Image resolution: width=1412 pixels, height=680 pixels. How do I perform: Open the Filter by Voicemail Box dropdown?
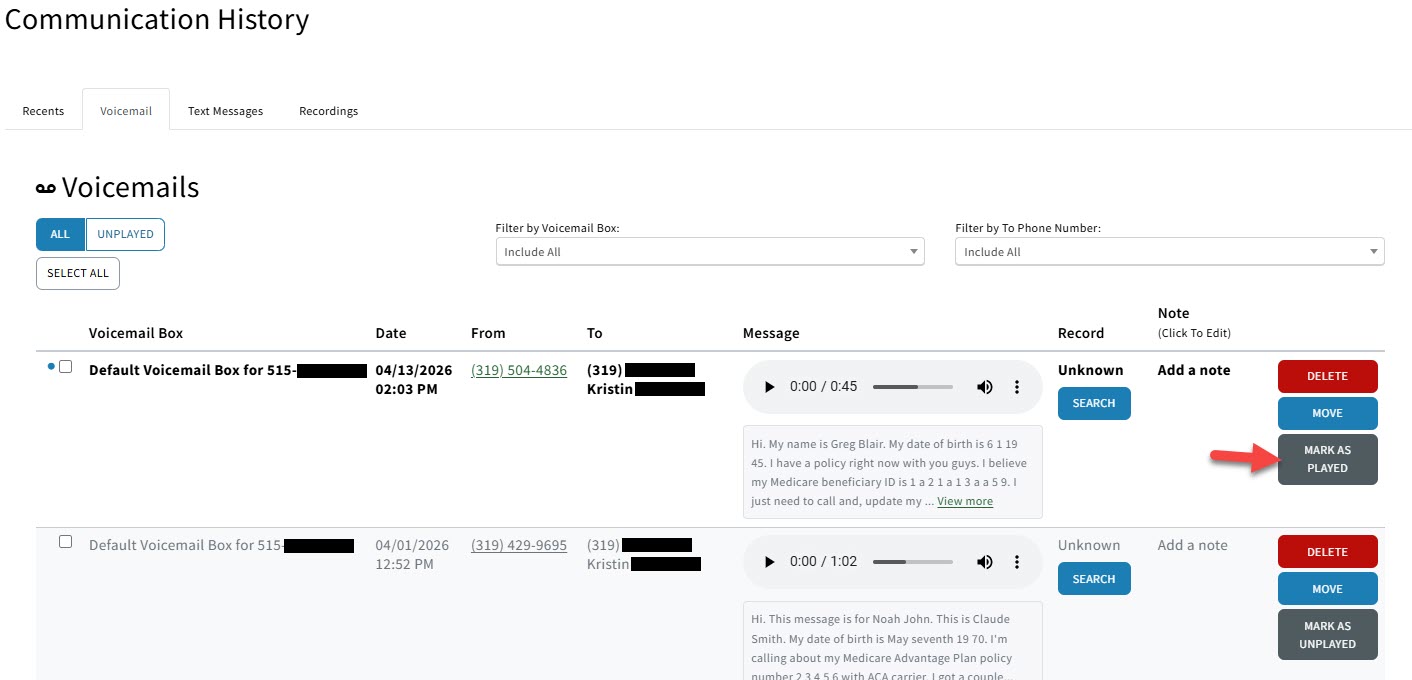710,252
